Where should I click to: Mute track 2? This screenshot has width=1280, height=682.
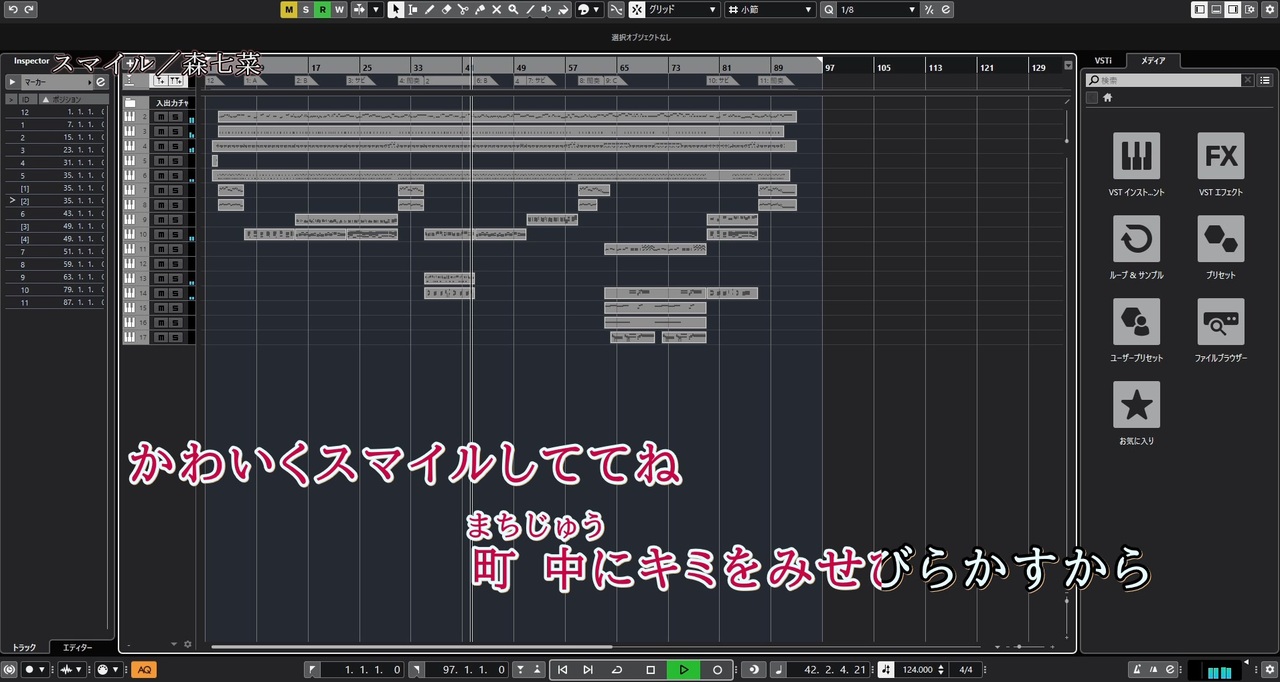coord(160,117)
